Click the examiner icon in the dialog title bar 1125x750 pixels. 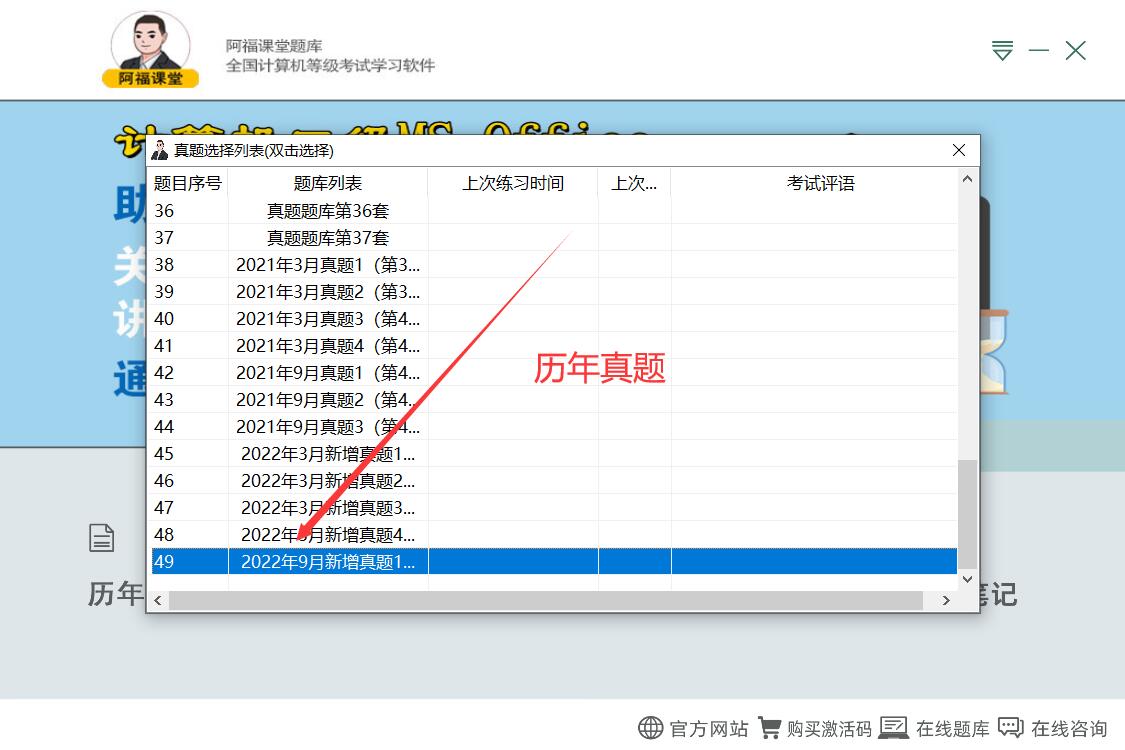pos(160,151)
